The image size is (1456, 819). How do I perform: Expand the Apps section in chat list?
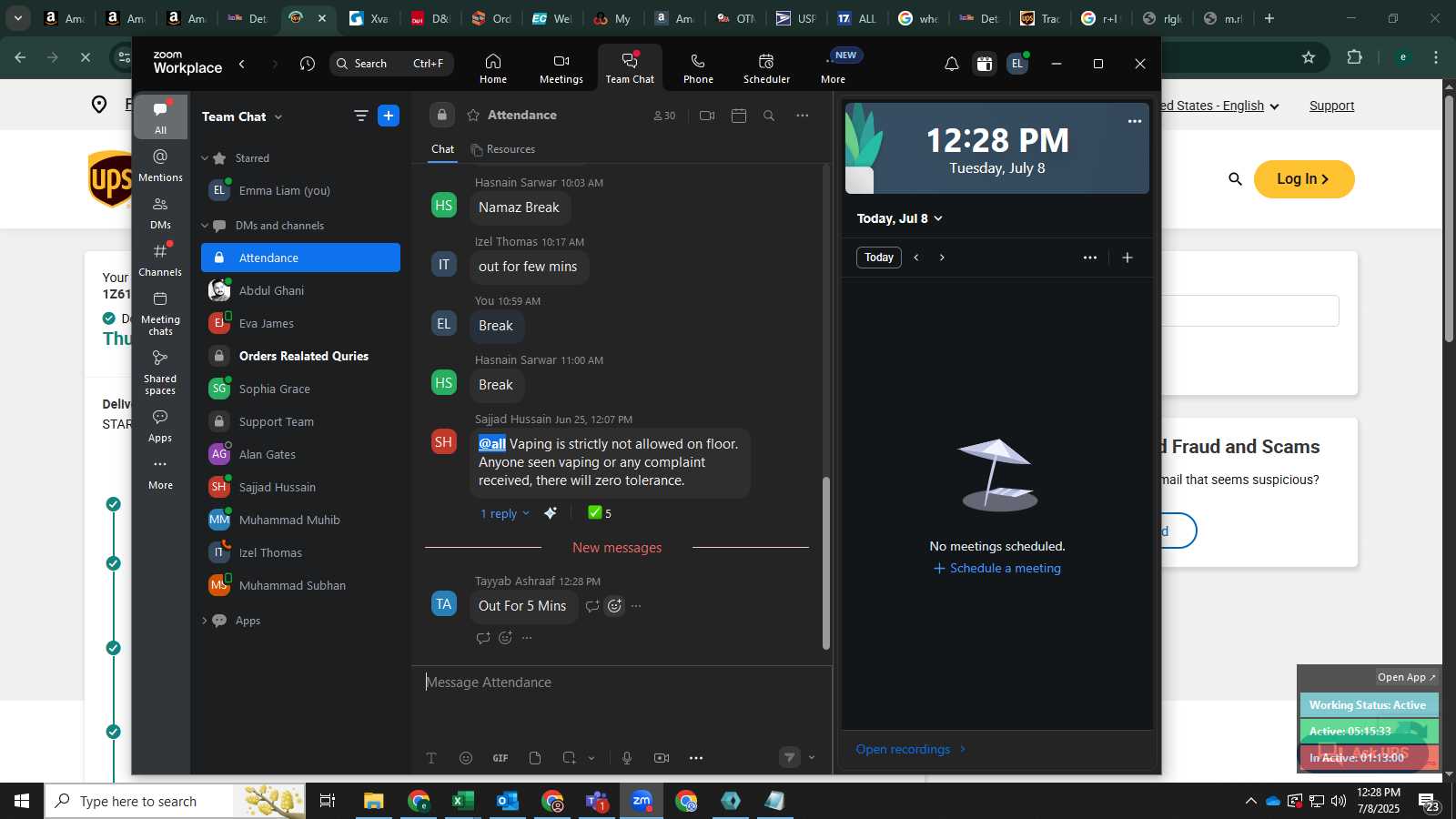tap(205, 621)
